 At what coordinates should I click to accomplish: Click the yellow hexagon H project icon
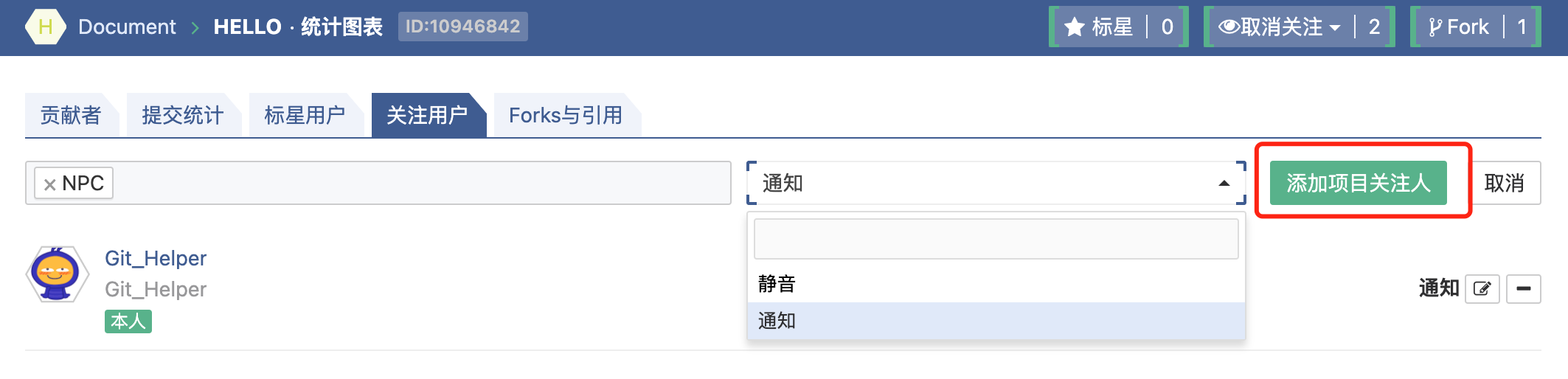tap(45, 27)
